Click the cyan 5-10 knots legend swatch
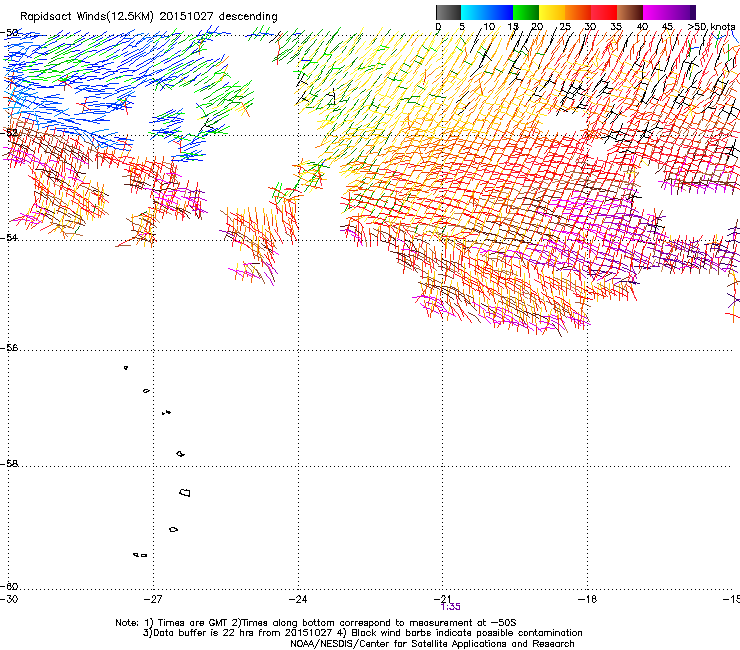This screenshot has height=650, width=740. pyautogui.click(x=473, y=12)
